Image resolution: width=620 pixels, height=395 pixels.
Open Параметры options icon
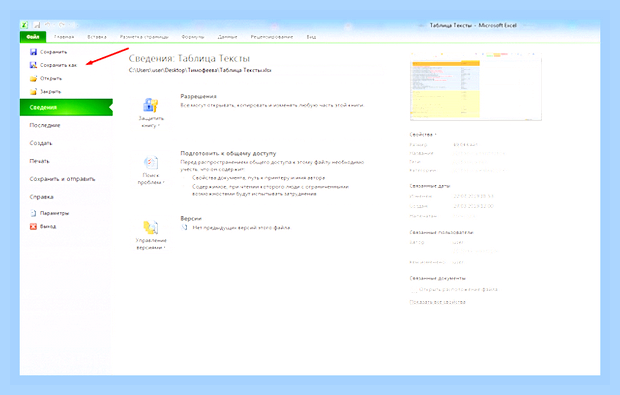[34, 213]
